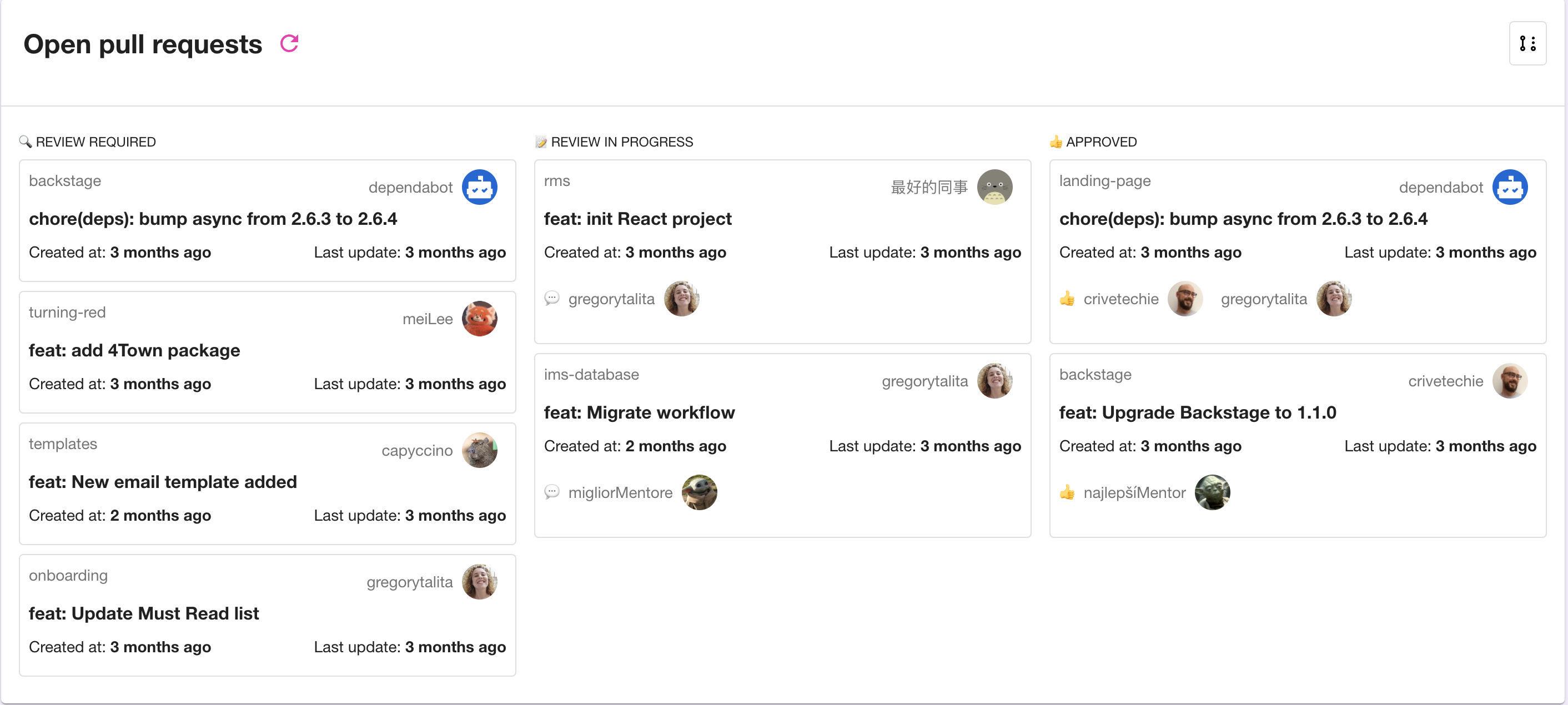Click dependabot avatar on landing-page card
The height and width of the screenshot is (705, 1568).
click(1510, 187)
